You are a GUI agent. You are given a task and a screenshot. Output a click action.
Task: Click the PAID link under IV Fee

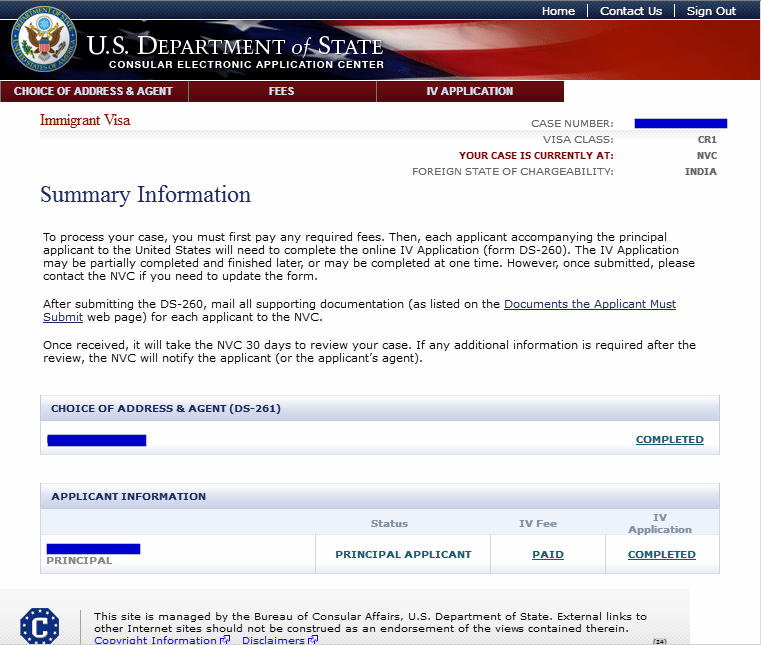tap(548, 554)
